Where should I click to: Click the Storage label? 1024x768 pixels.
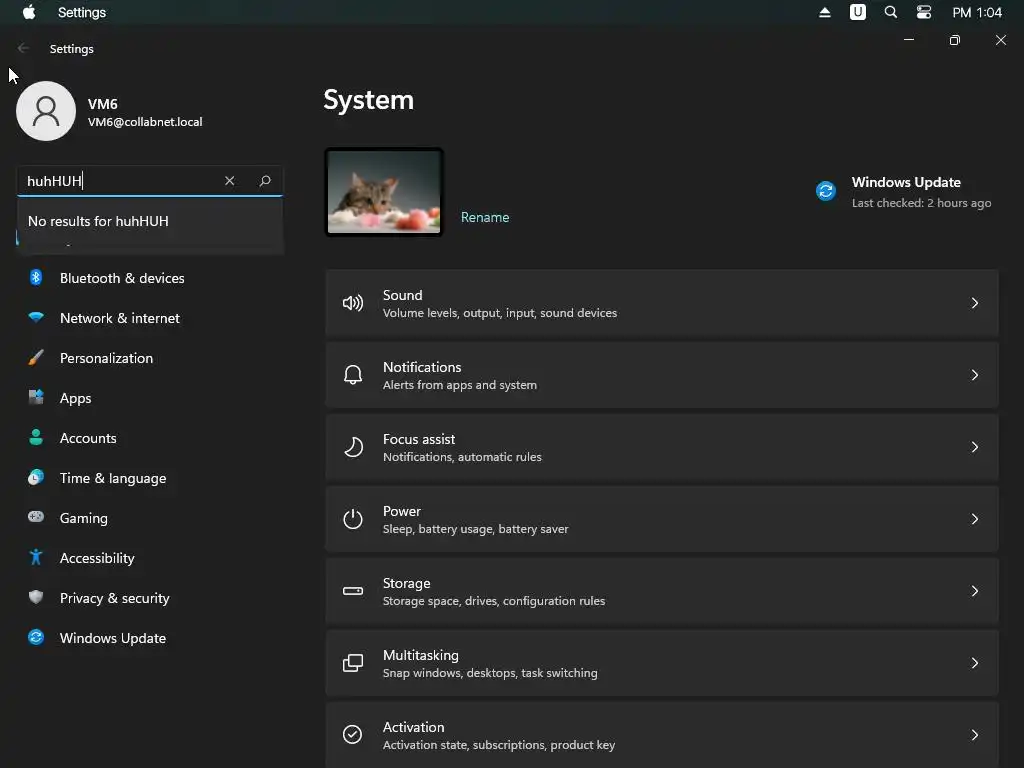point(406,583)
